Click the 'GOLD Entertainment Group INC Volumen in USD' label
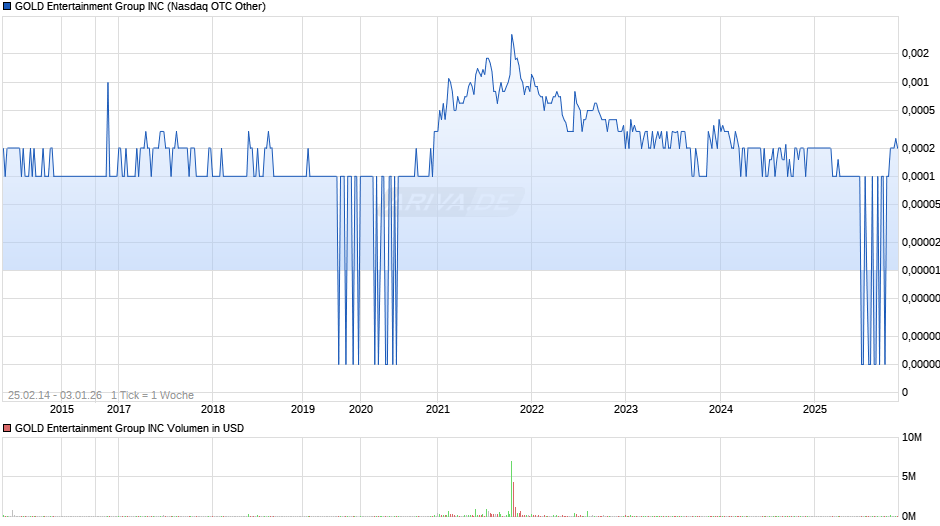The width and height of the screenshot is (940, 526). click(129, 428)
